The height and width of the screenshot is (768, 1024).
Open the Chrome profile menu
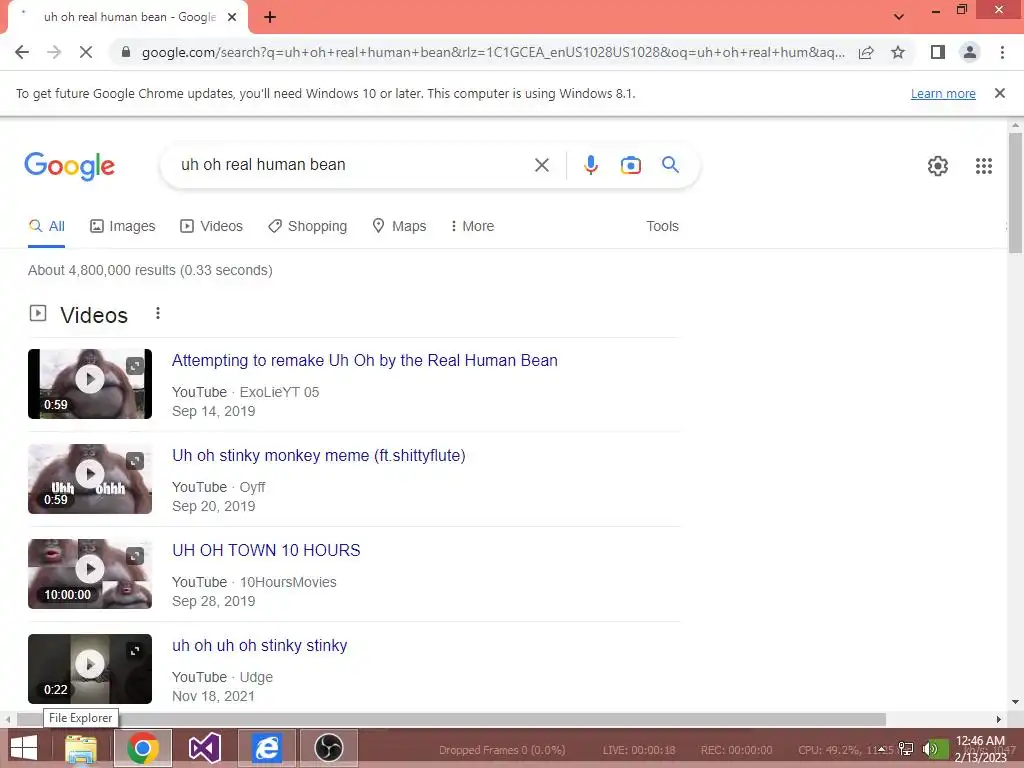pyautogui.click(x=970, y=52)
